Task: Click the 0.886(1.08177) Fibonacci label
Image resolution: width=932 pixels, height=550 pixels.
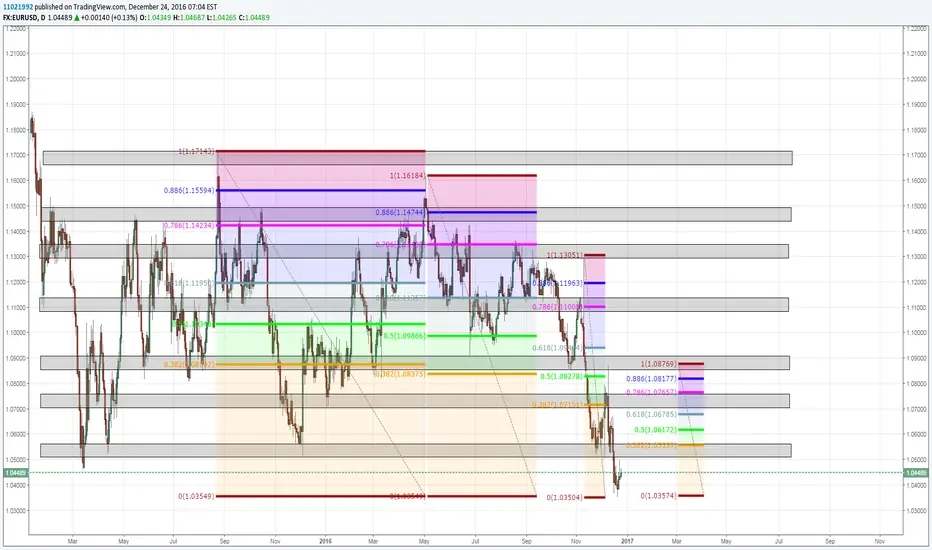Action: 651,379
